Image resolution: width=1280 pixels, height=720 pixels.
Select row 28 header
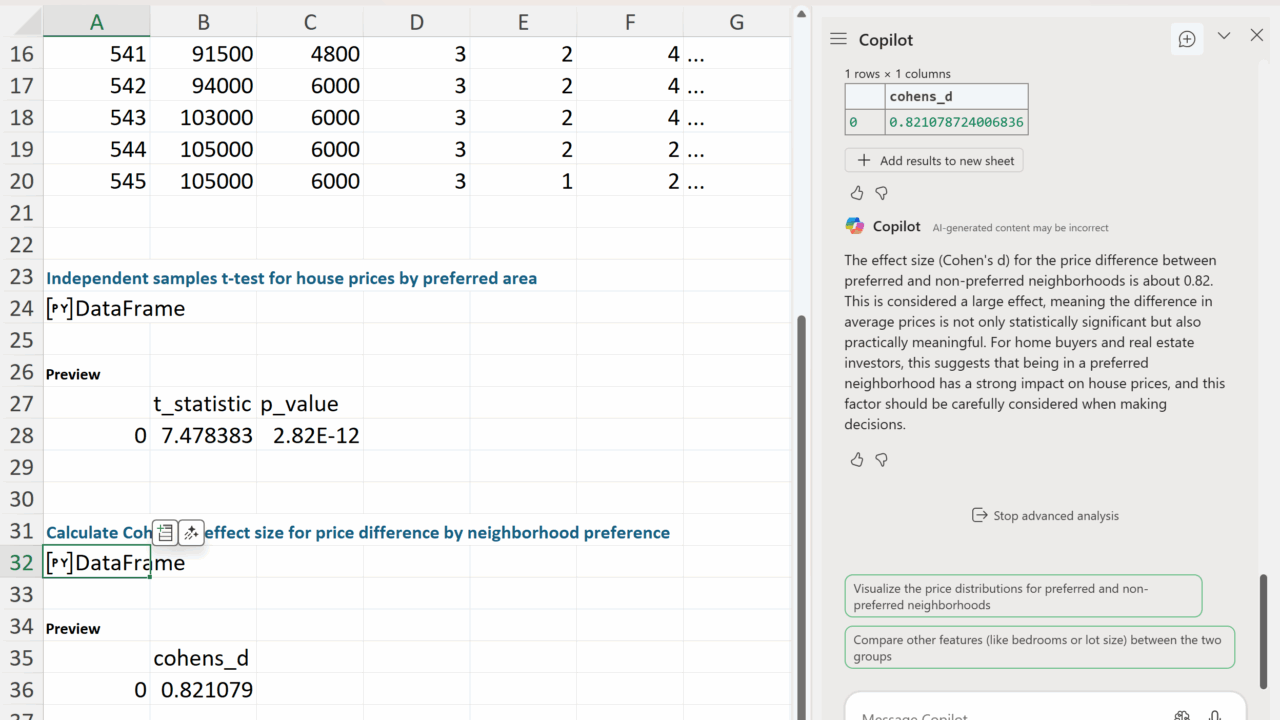pyautogui.click(x=21, y=436)
